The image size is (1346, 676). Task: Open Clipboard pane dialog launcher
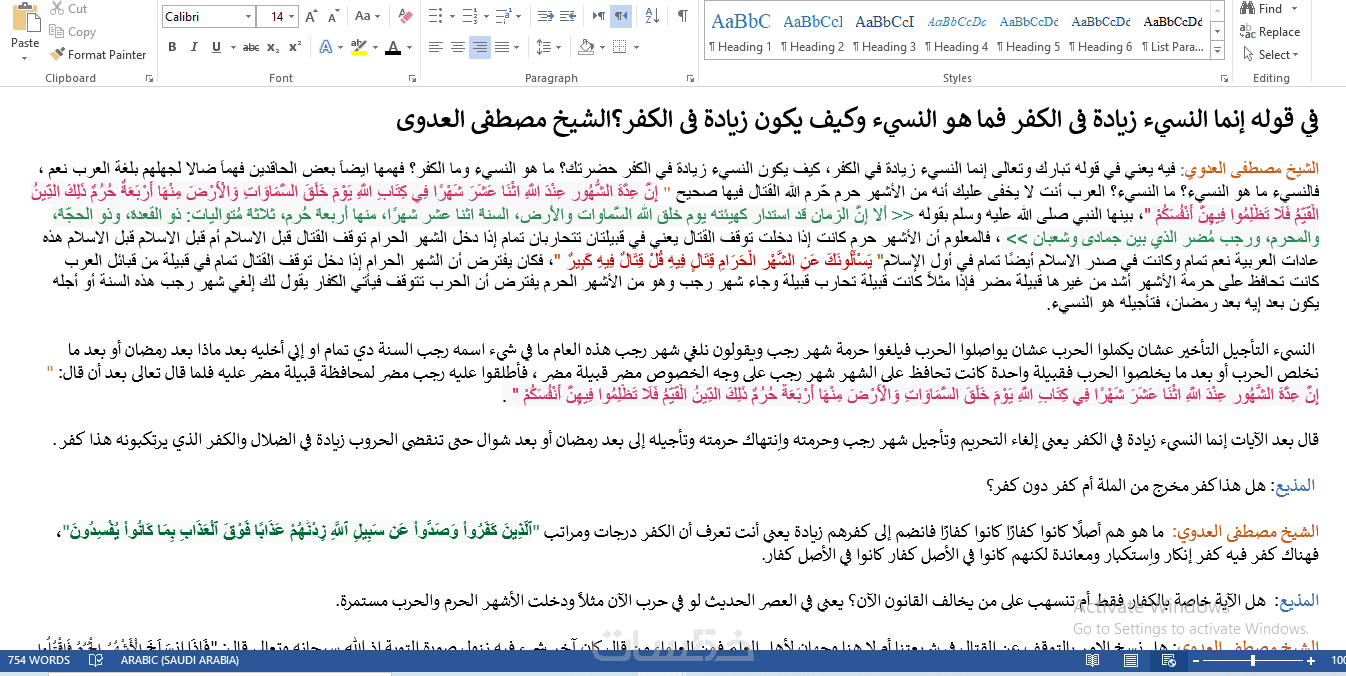tap(149, 78)
